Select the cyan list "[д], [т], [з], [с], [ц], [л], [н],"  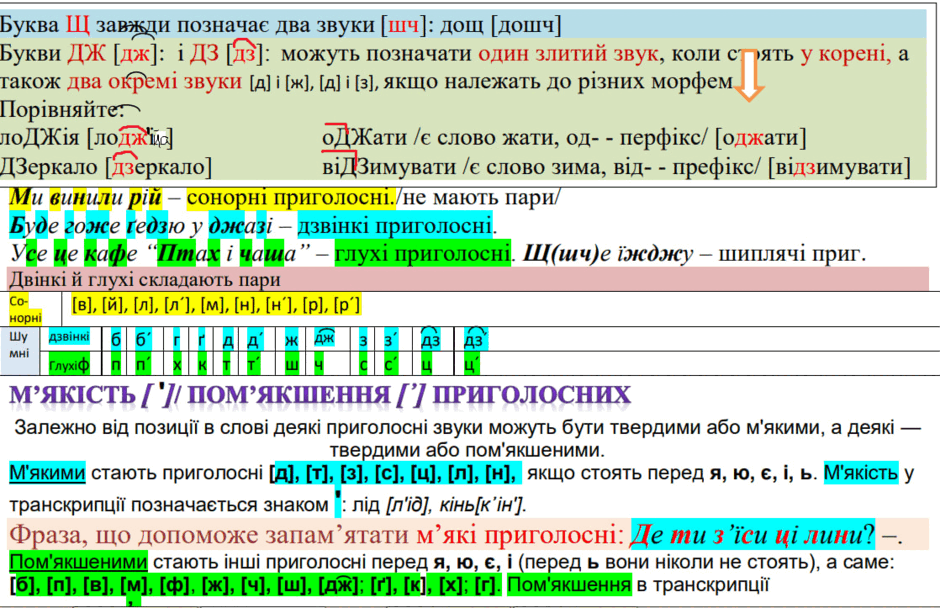pos(395,473)
